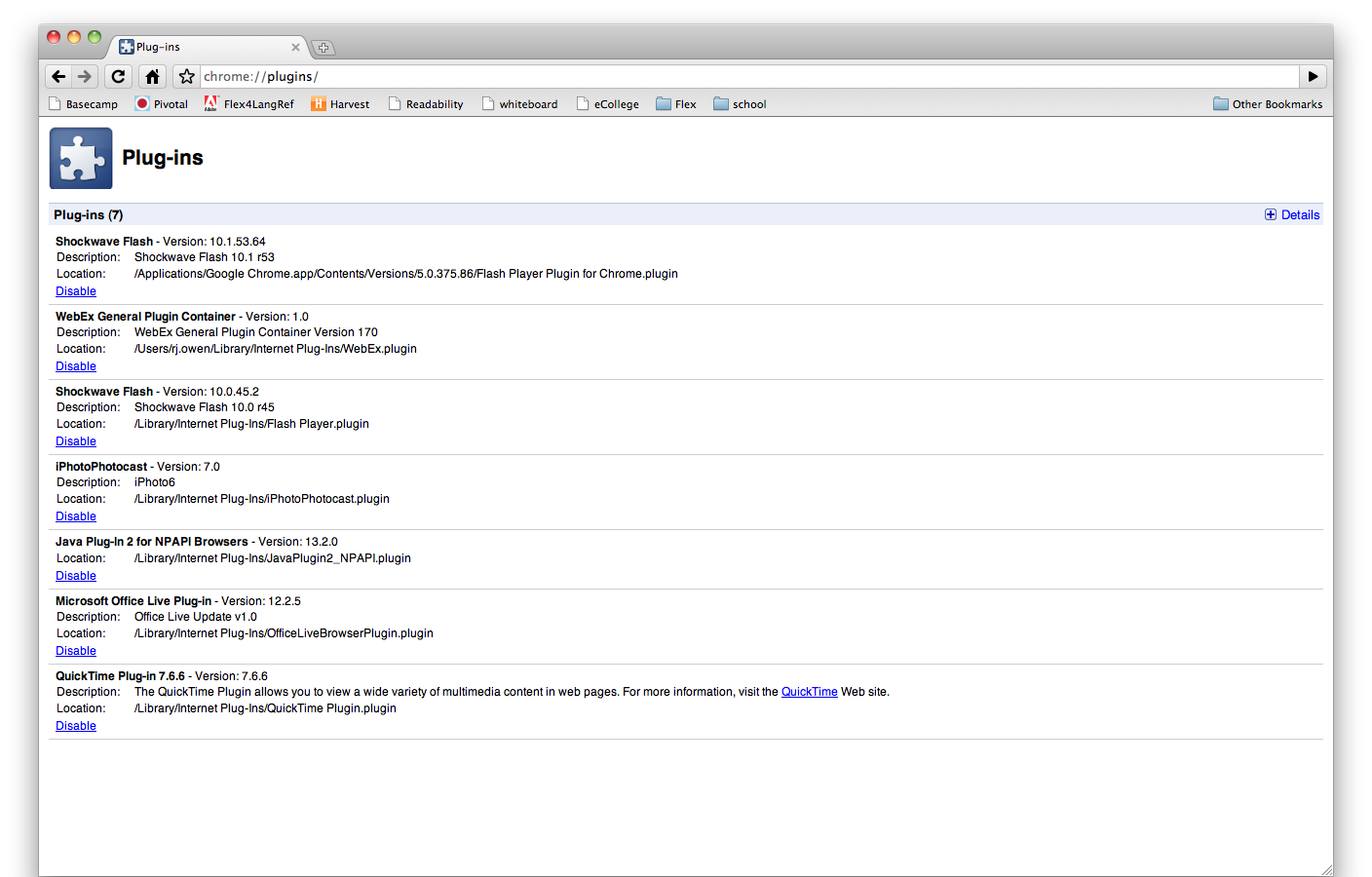Open the QuickTime Web site link

click(x=809, y=692)
